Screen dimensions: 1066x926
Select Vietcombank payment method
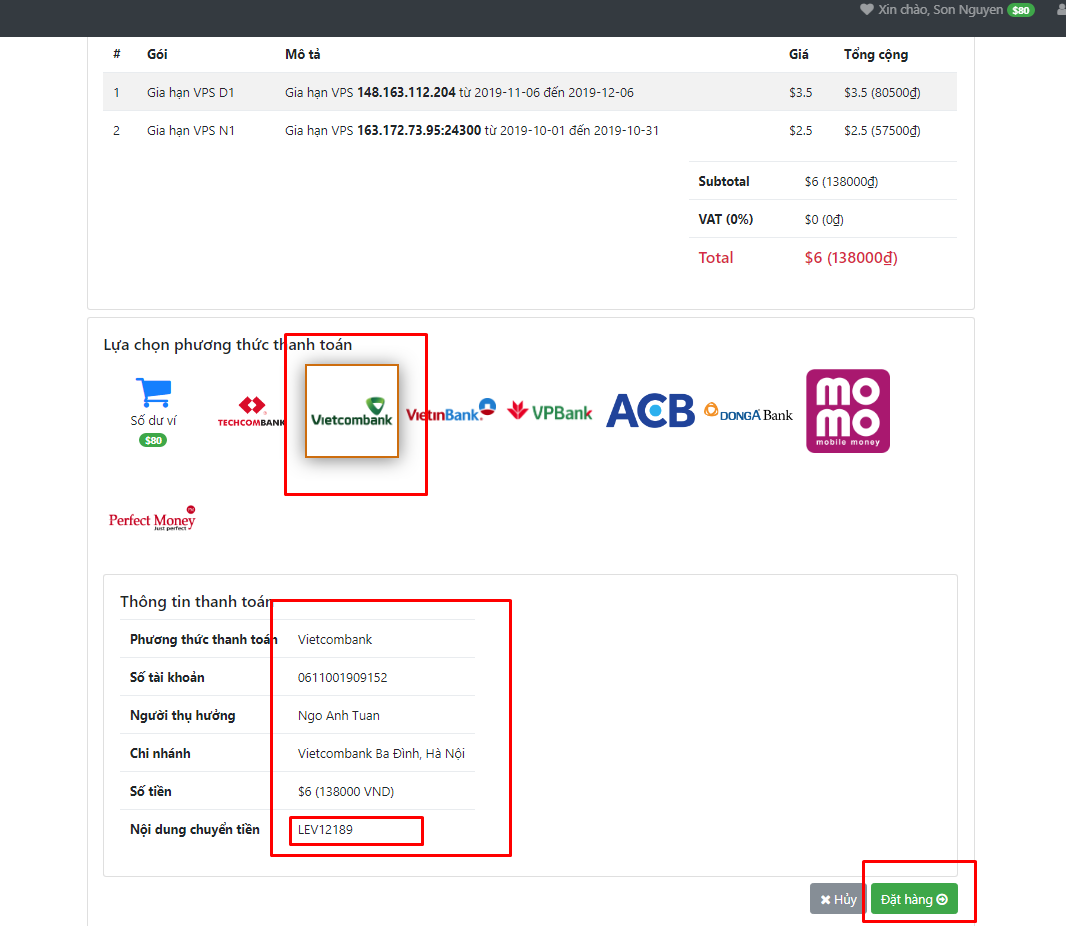pyautogui.click(x=352, y=411)
